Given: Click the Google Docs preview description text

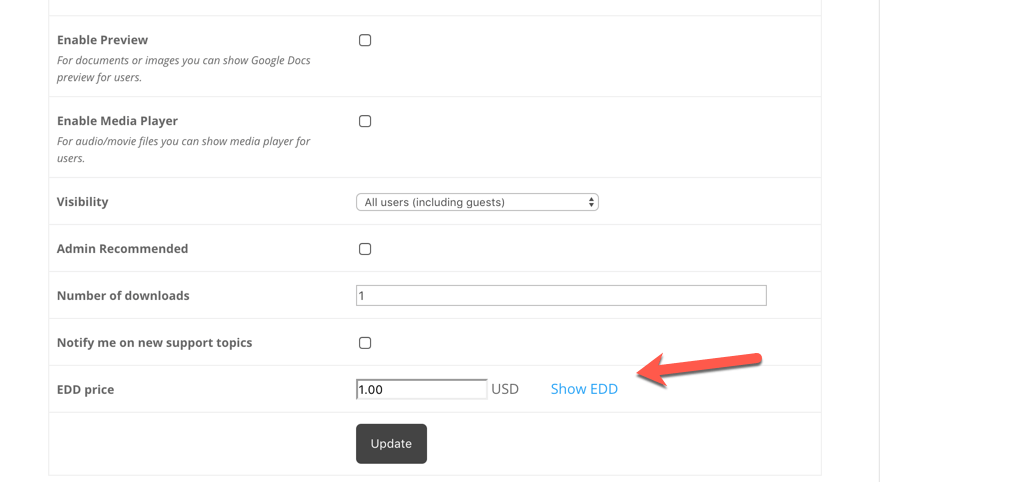Looking at the screenshot, I should 183,69.
